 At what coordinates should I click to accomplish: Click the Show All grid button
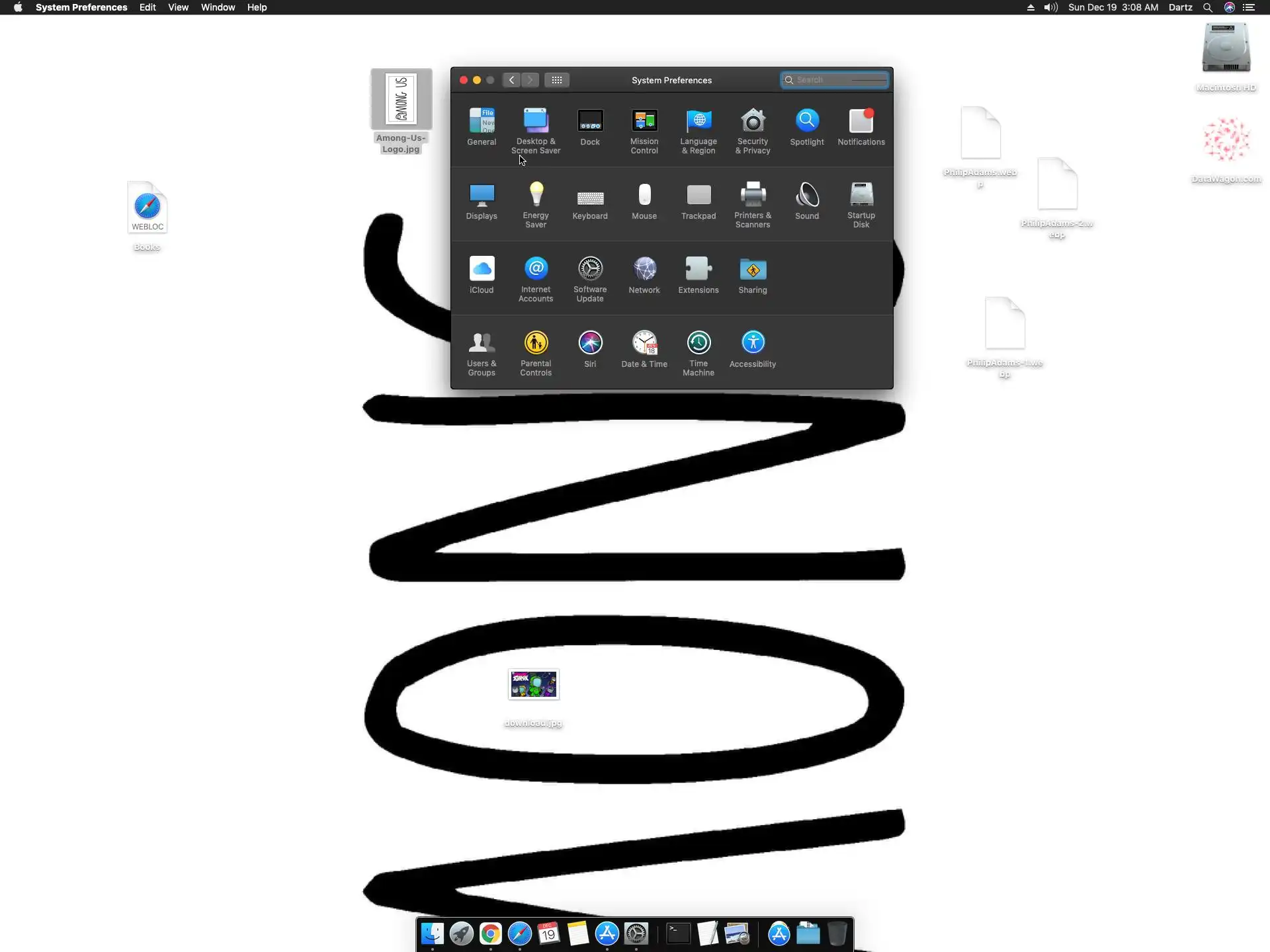556,80
